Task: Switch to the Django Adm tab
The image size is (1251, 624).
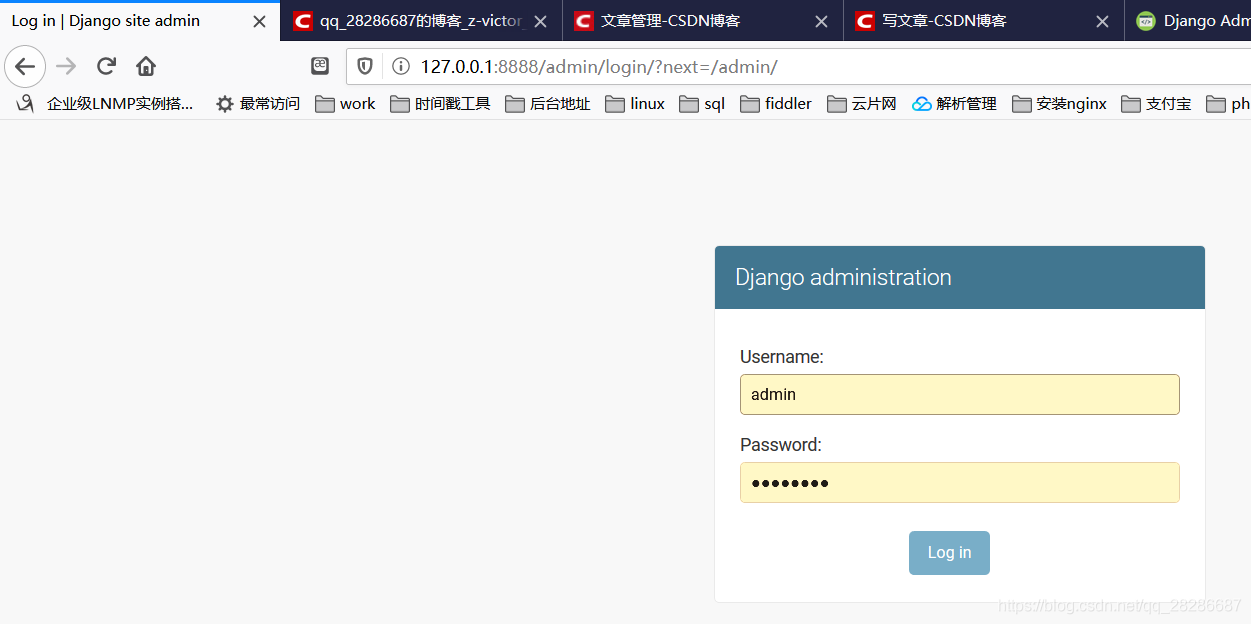Action: [x=1189, y=21]
